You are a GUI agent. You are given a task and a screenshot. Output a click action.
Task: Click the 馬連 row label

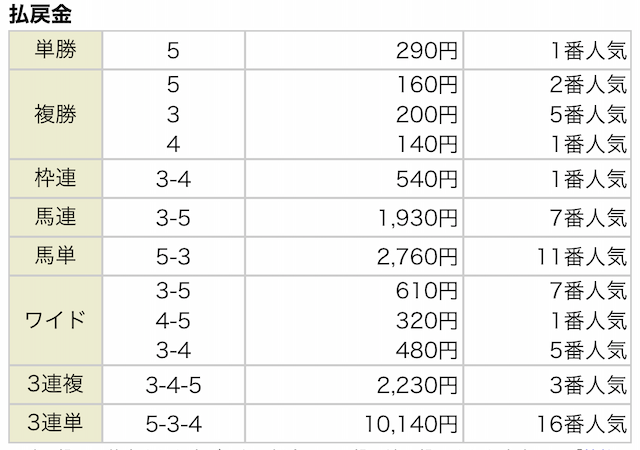pyautogui.click(x=54, y=216)
